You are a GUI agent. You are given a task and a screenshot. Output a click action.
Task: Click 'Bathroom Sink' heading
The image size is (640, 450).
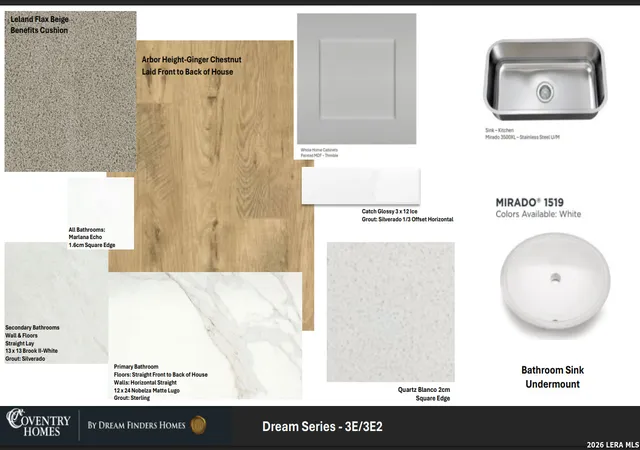pos(553,370)
